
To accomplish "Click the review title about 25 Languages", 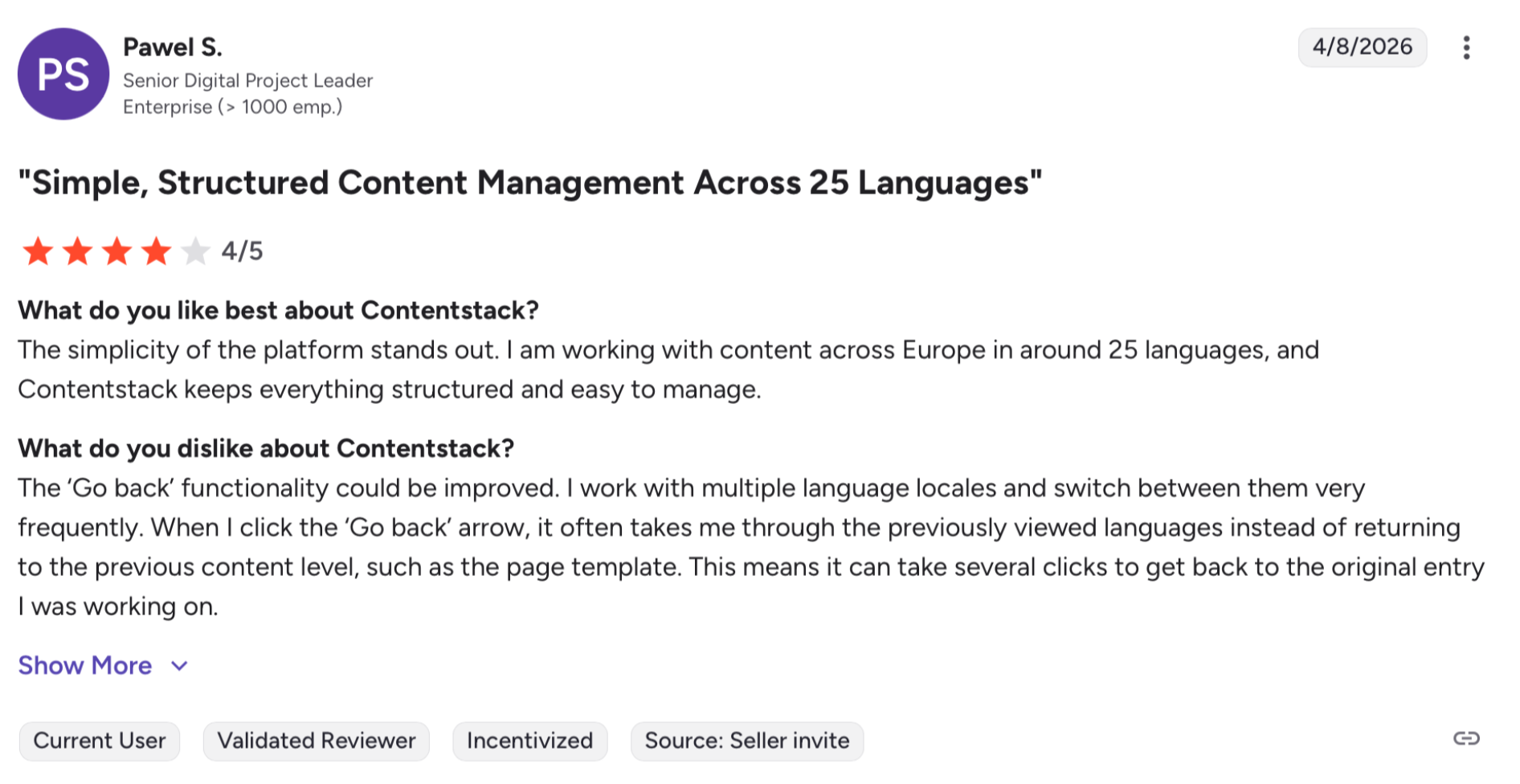I will pos(529,182).
